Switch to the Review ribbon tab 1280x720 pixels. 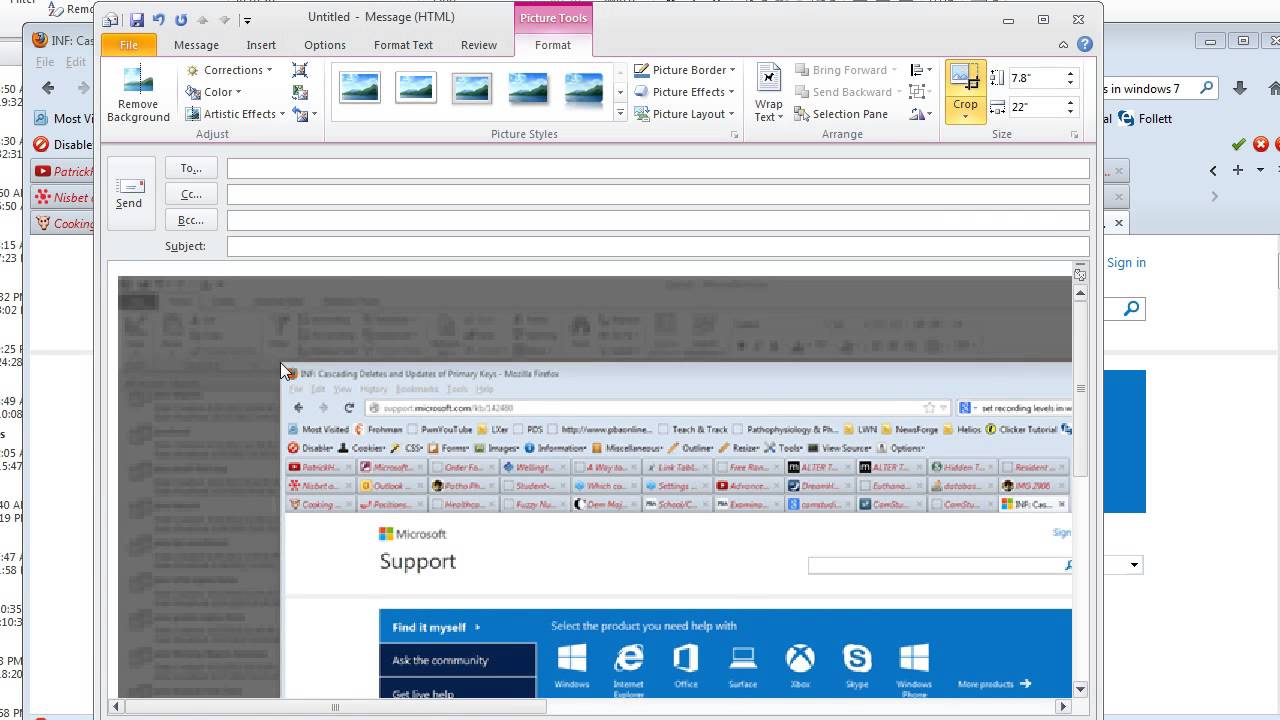click(x=479, y=45)
